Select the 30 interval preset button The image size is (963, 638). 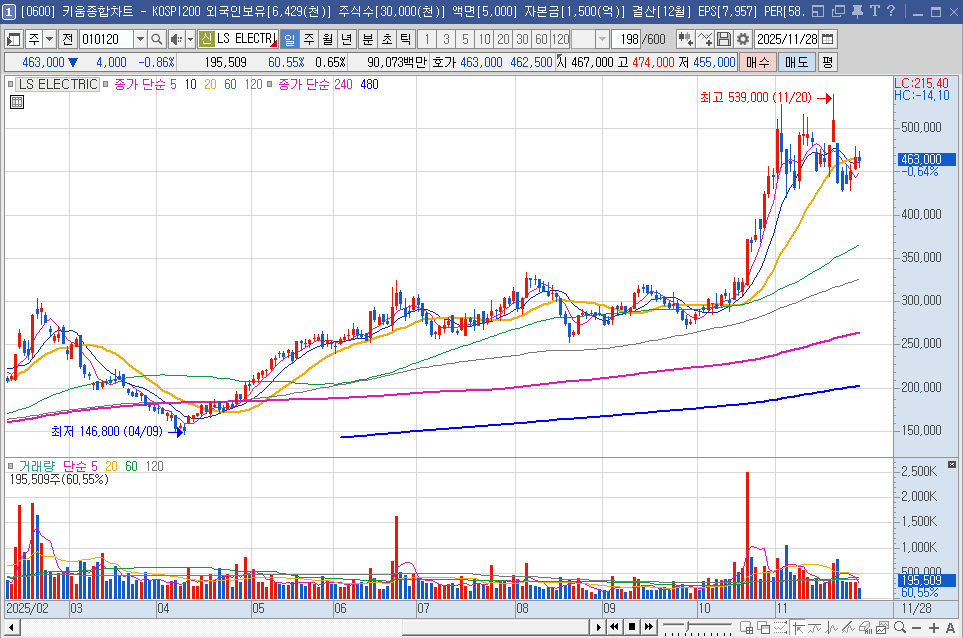[x=522, y=39]
